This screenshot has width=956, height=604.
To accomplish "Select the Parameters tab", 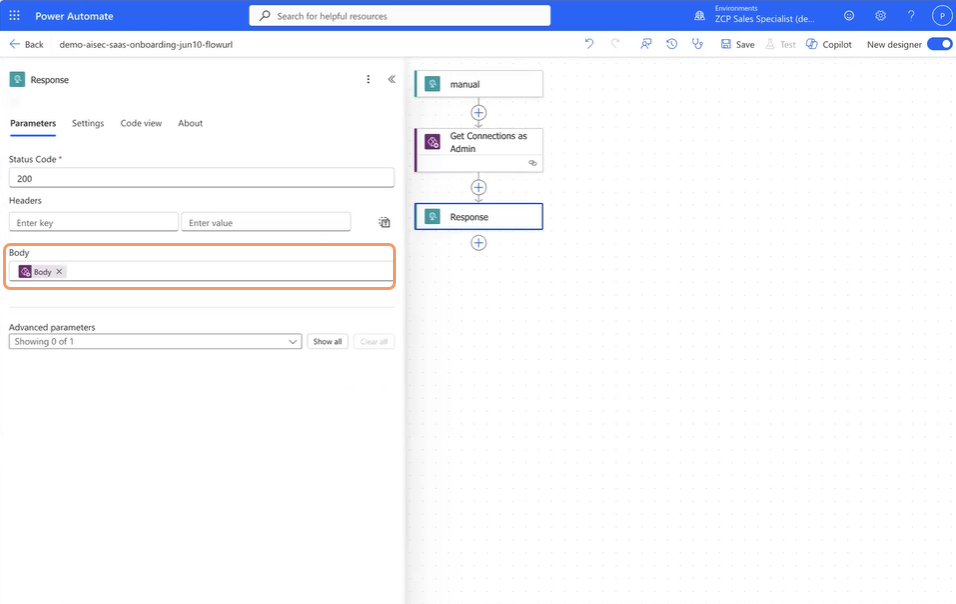I will pyautogui.click(x=33, y=123).
